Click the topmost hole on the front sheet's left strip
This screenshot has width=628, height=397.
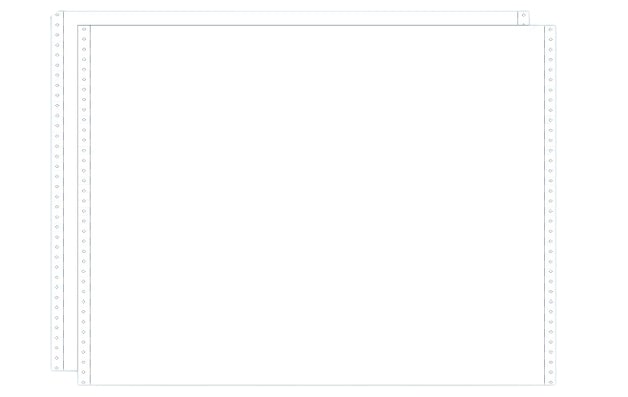[x=84, y=29]
